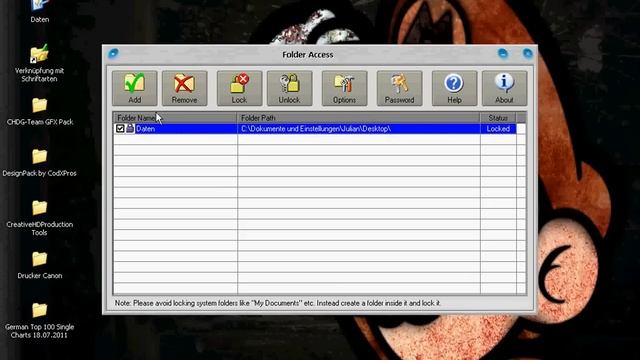Select the Daten desktop folder icon

click(x=40, y=11)
